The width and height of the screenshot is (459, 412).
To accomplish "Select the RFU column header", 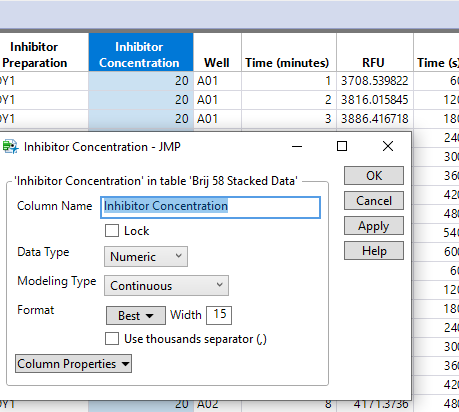I will (375, 52).
